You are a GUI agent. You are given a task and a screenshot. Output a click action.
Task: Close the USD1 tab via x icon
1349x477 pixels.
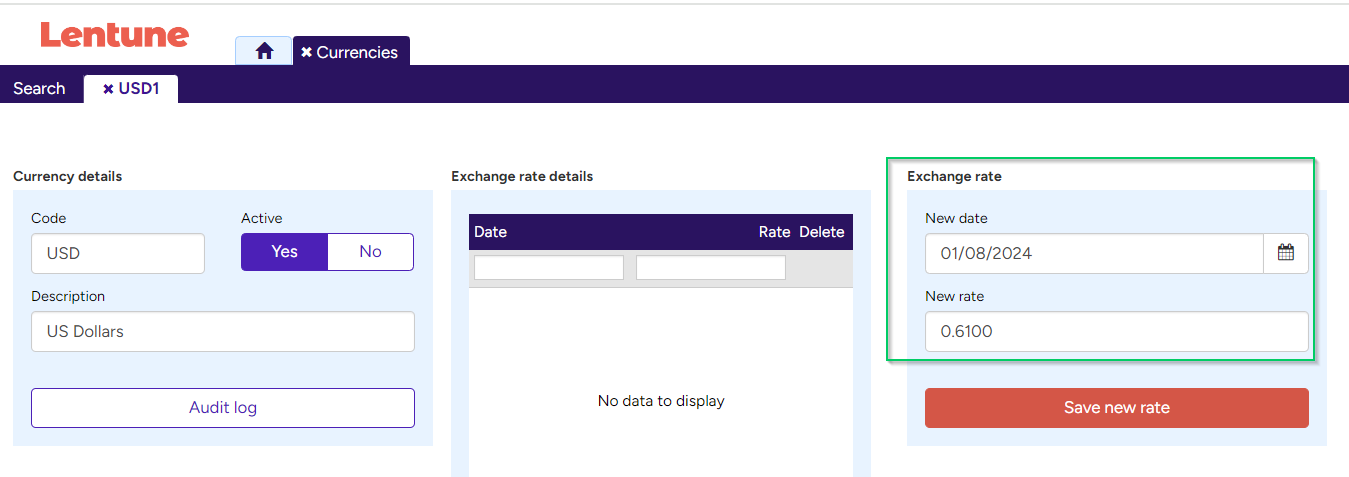pyautogui.click(x=108, y=89)
